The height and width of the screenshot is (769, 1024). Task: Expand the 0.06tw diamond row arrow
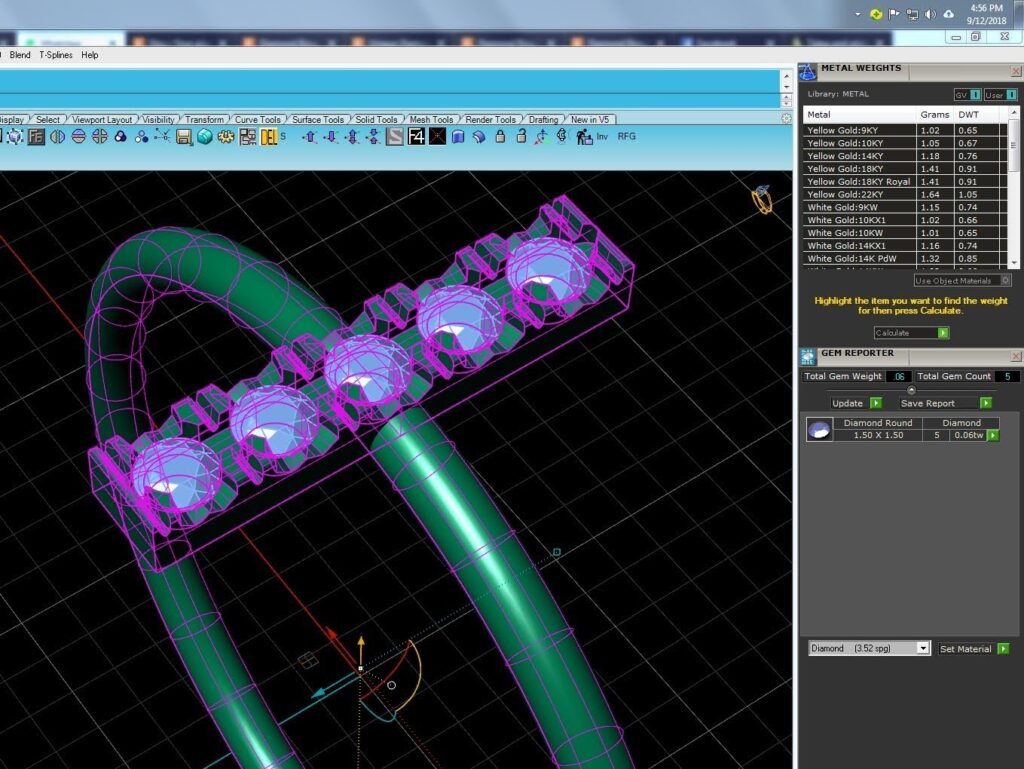tap(993, 435)
